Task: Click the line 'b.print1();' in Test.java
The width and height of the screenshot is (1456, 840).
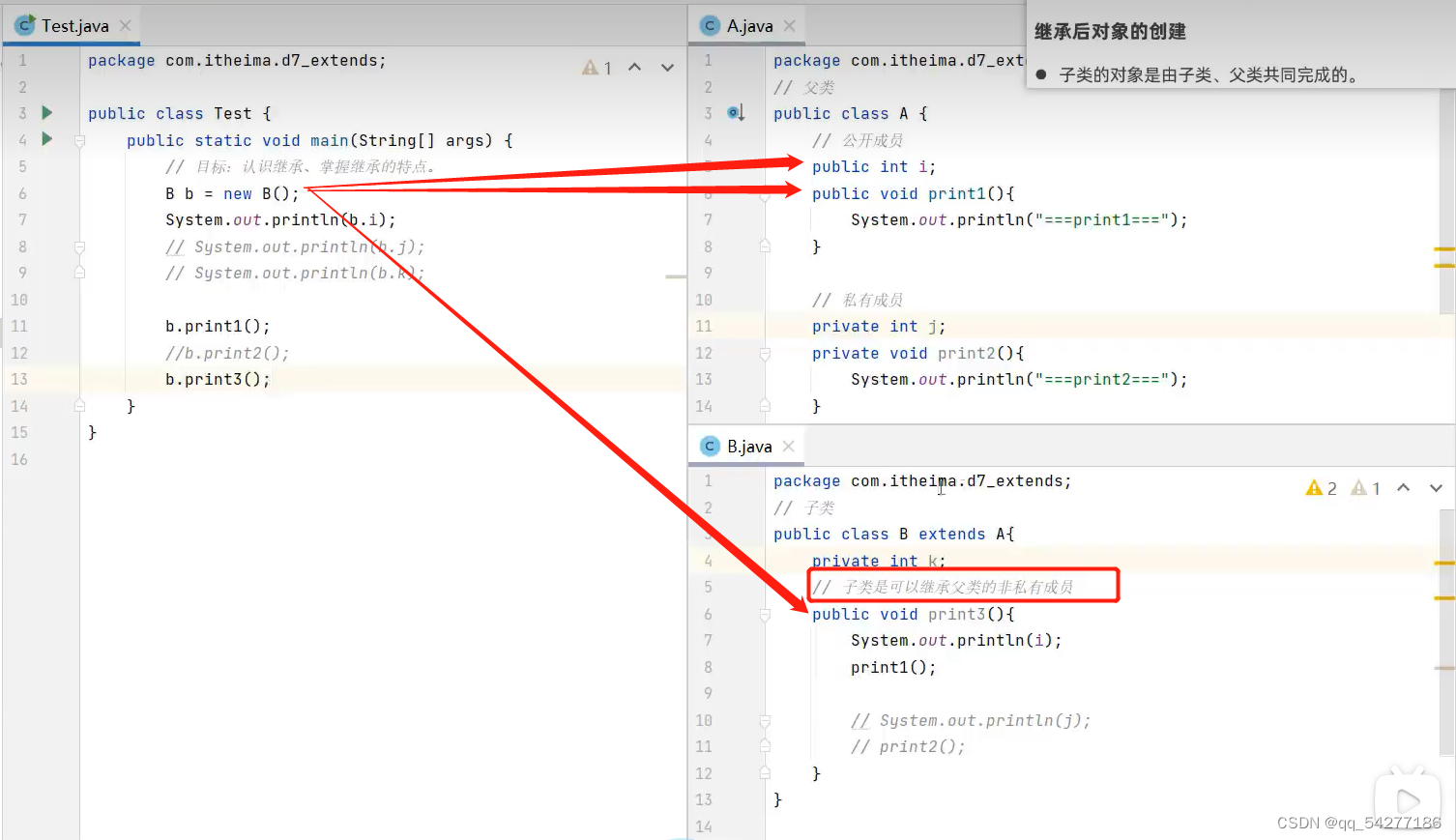Action: (218, 326)
